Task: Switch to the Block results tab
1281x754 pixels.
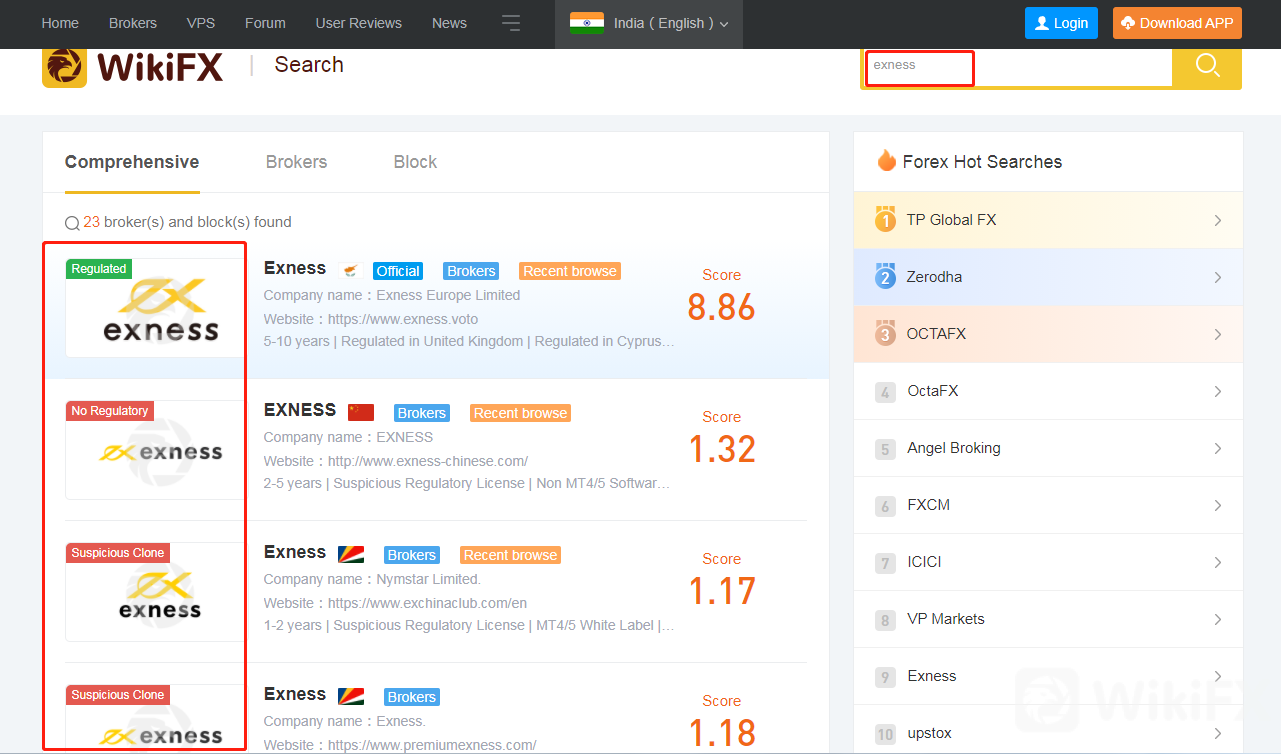Action: click(415, 162)
